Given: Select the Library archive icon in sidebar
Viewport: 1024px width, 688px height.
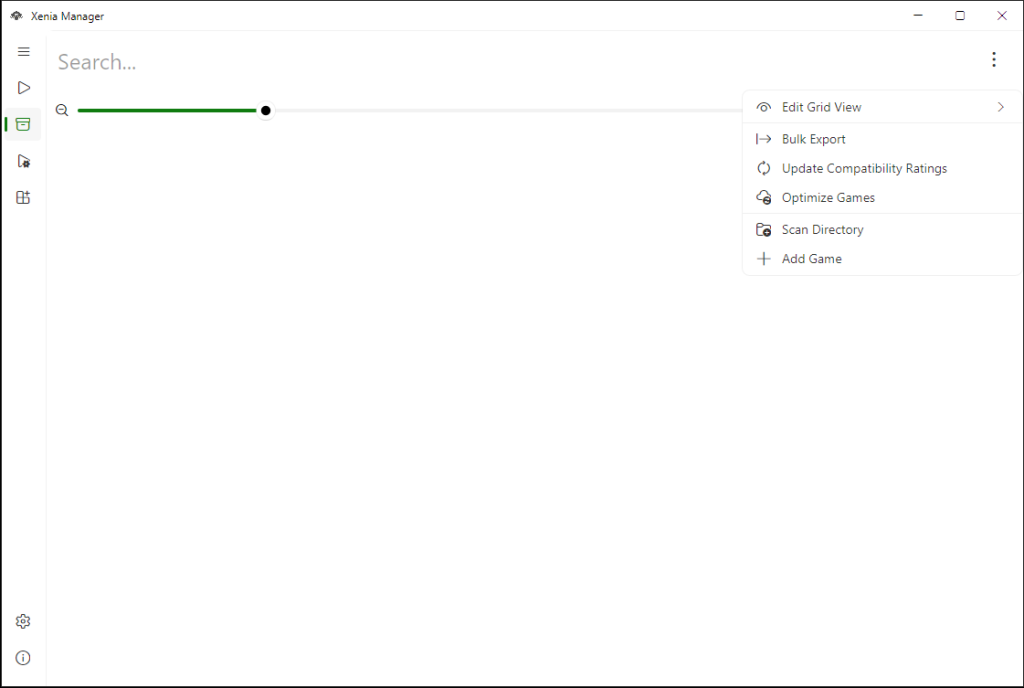Looking at the screenshot, I should point(23,124).
